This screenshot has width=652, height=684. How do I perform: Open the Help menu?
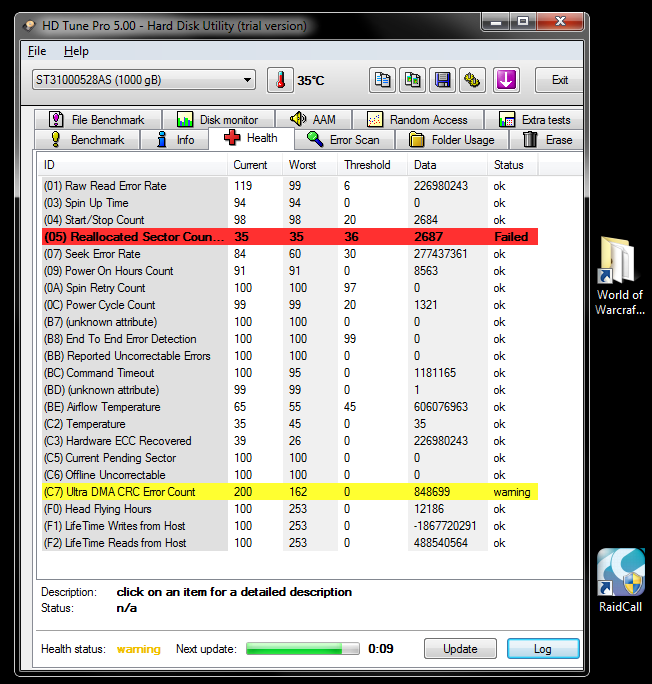point(76,51)
